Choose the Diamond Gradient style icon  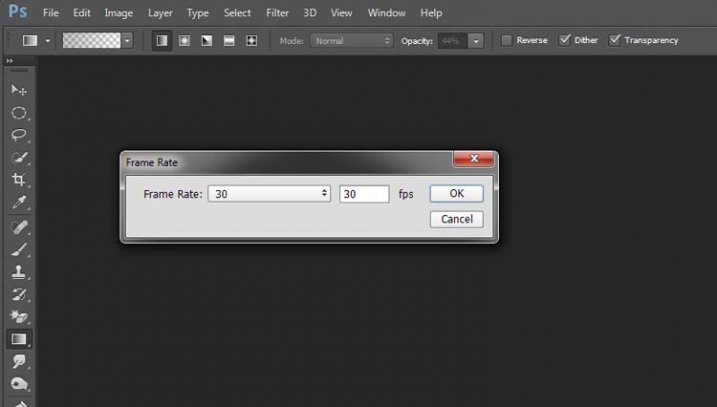(251, 41)
